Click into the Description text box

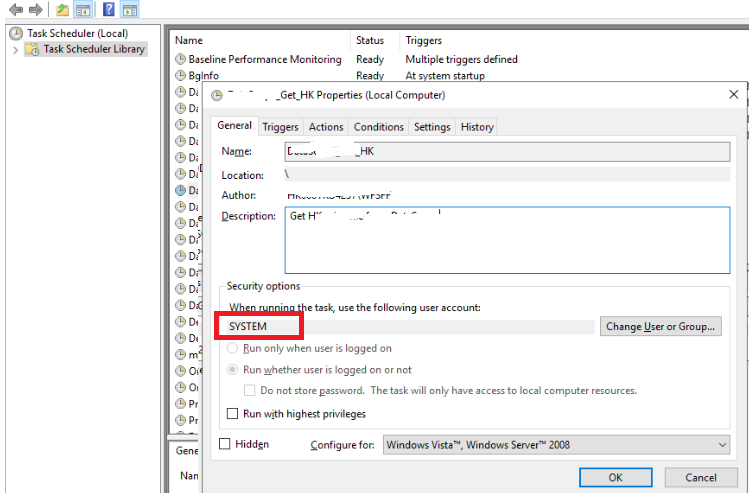click(x=507, y=240)
